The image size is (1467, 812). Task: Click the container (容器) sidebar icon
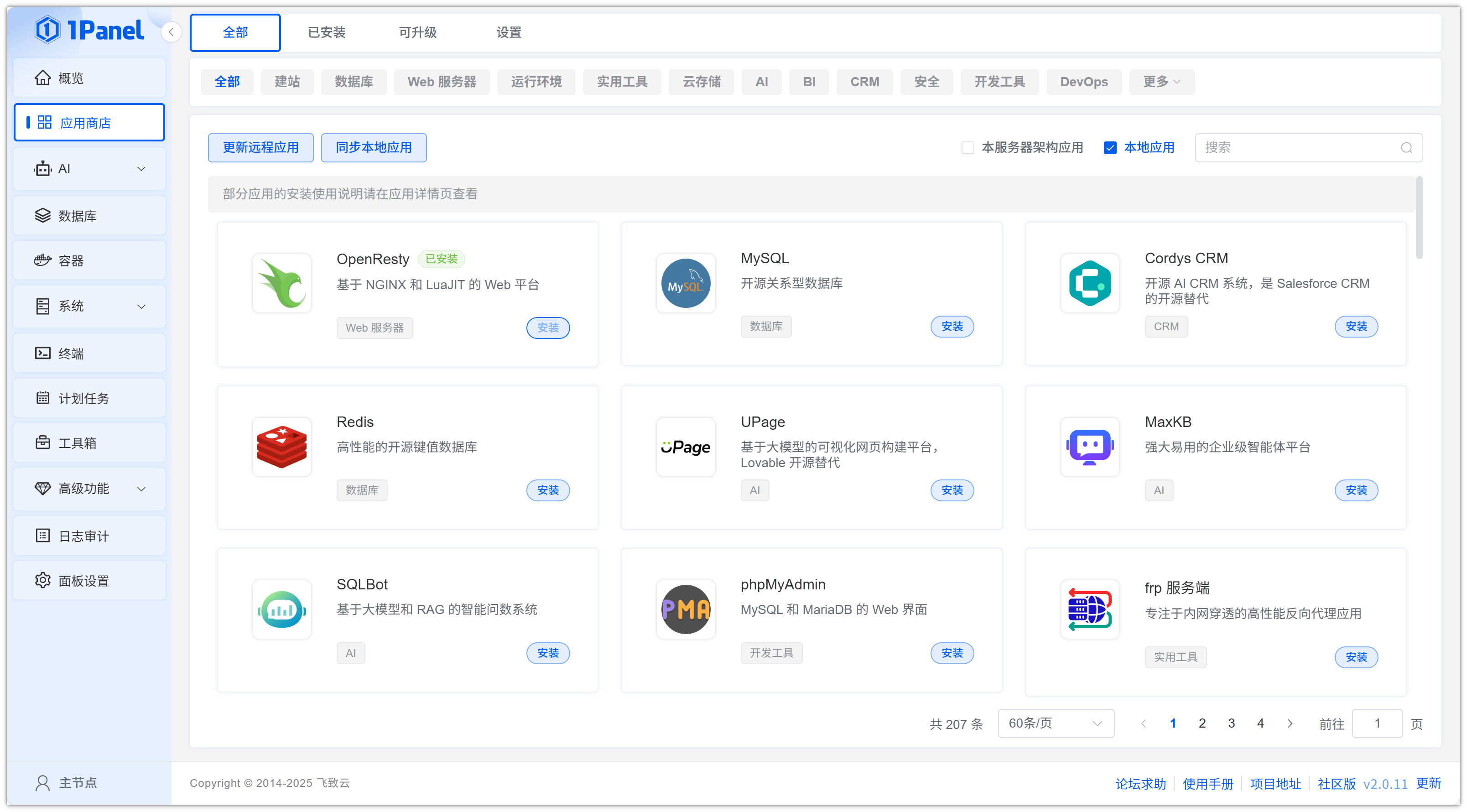[x=43, y=260]
